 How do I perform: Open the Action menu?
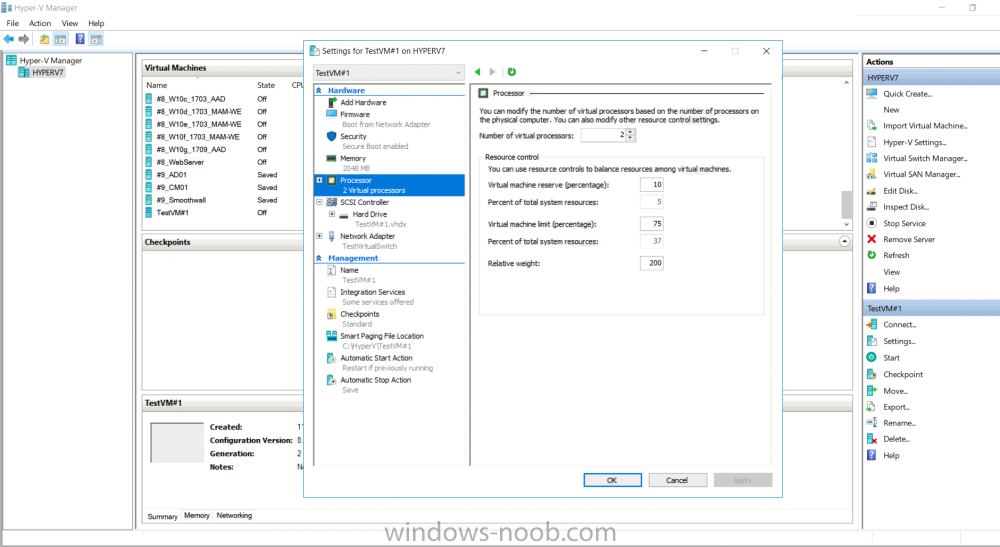click(40, 23)
